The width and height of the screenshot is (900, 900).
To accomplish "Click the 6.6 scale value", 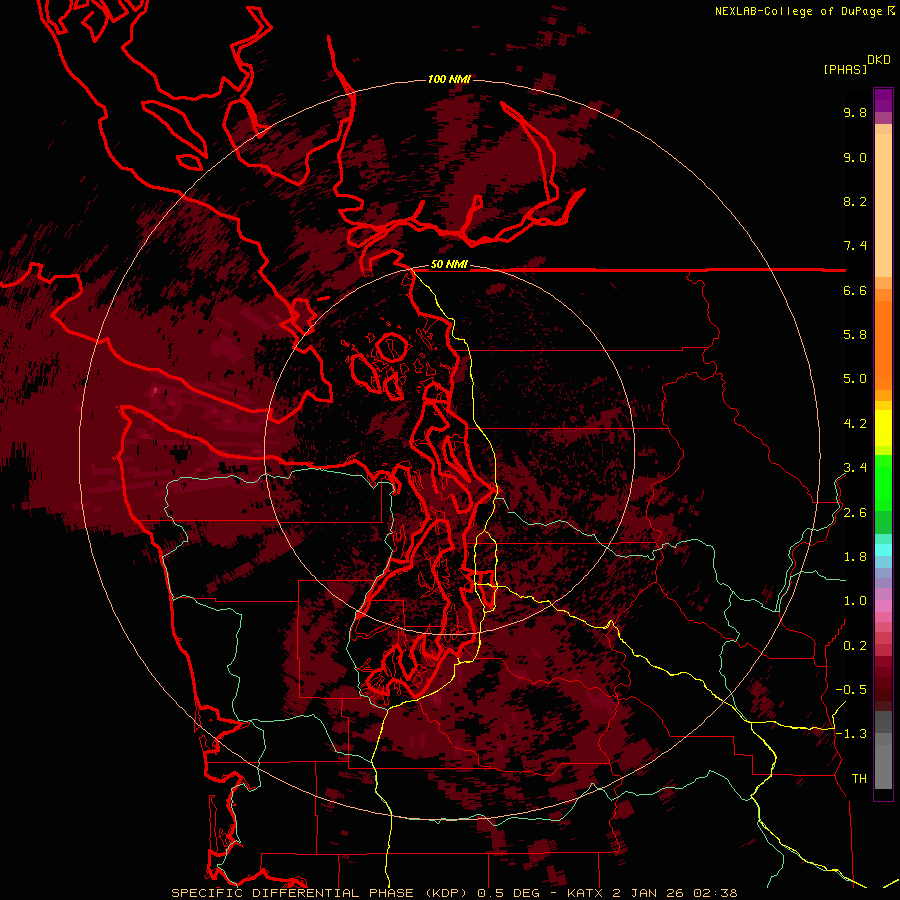I will pos(855,290).
